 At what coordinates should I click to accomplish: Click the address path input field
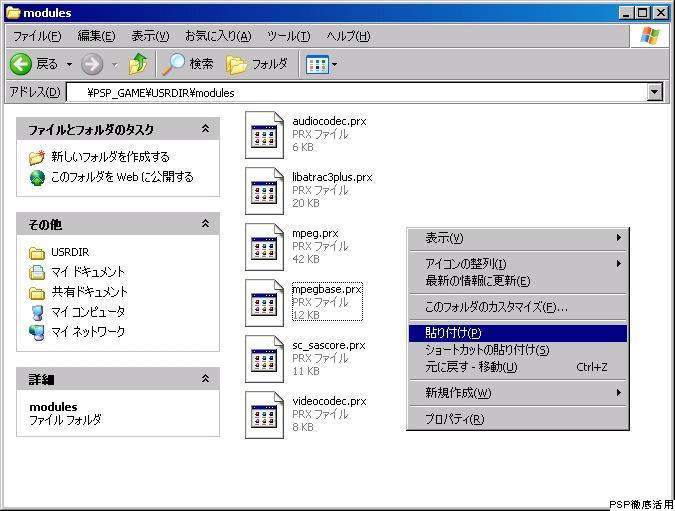pos(356,92)
